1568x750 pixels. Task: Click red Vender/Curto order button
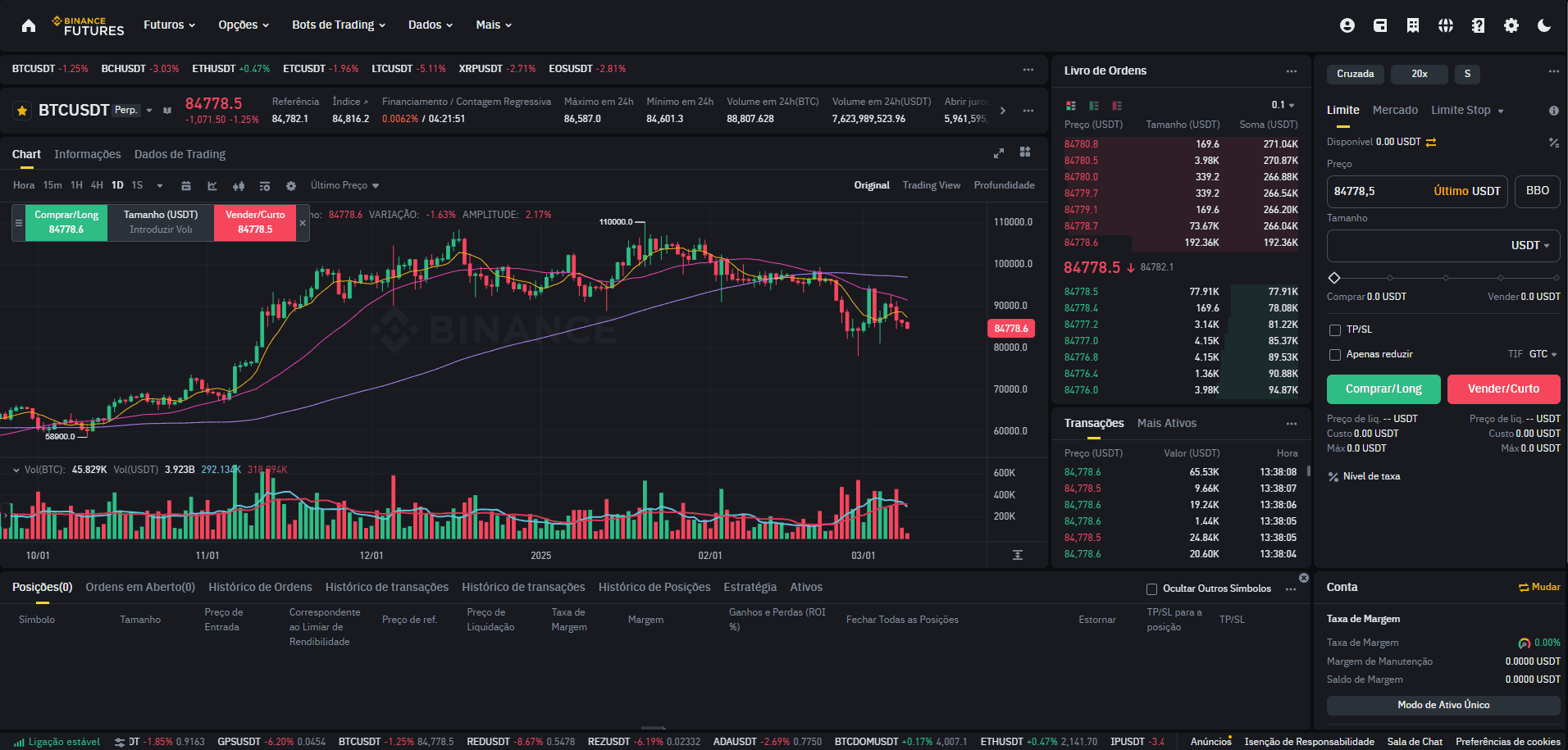1503,389
